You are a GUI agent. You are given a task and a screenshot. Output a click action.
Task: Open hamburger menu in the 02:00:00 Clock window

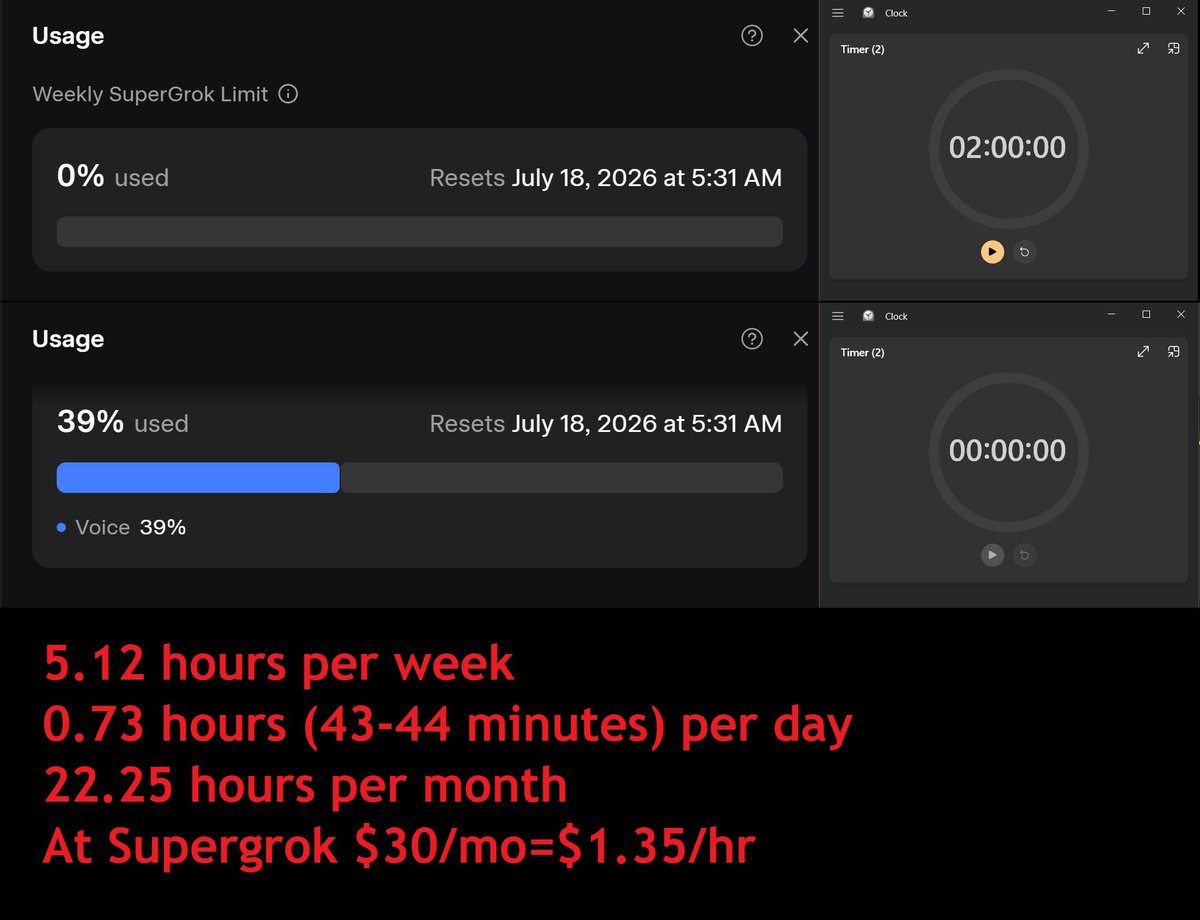838,13
